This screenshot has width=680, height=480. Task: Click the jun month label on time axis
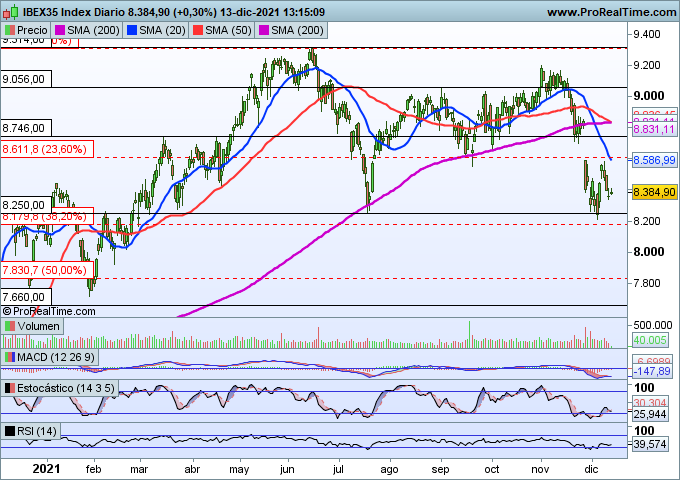(287, 470)
